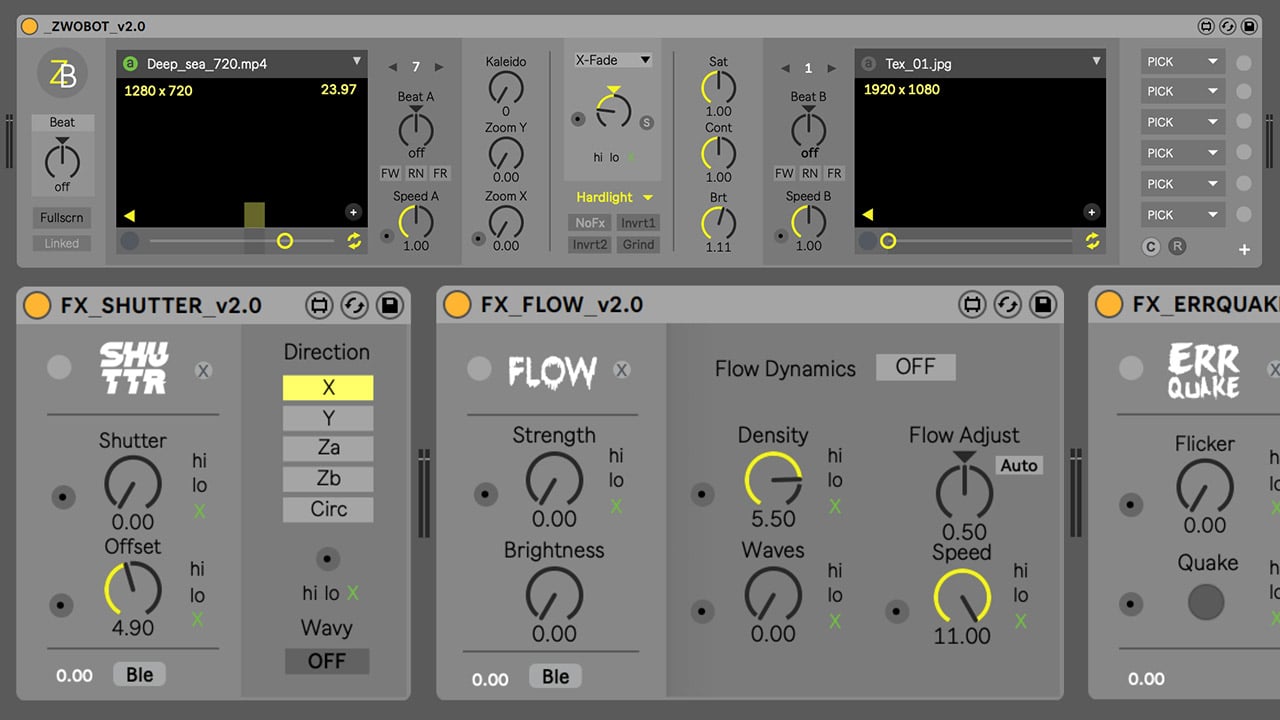Open the Deep_sea_720.mp4 file dropdown

[x=356, y=63]
